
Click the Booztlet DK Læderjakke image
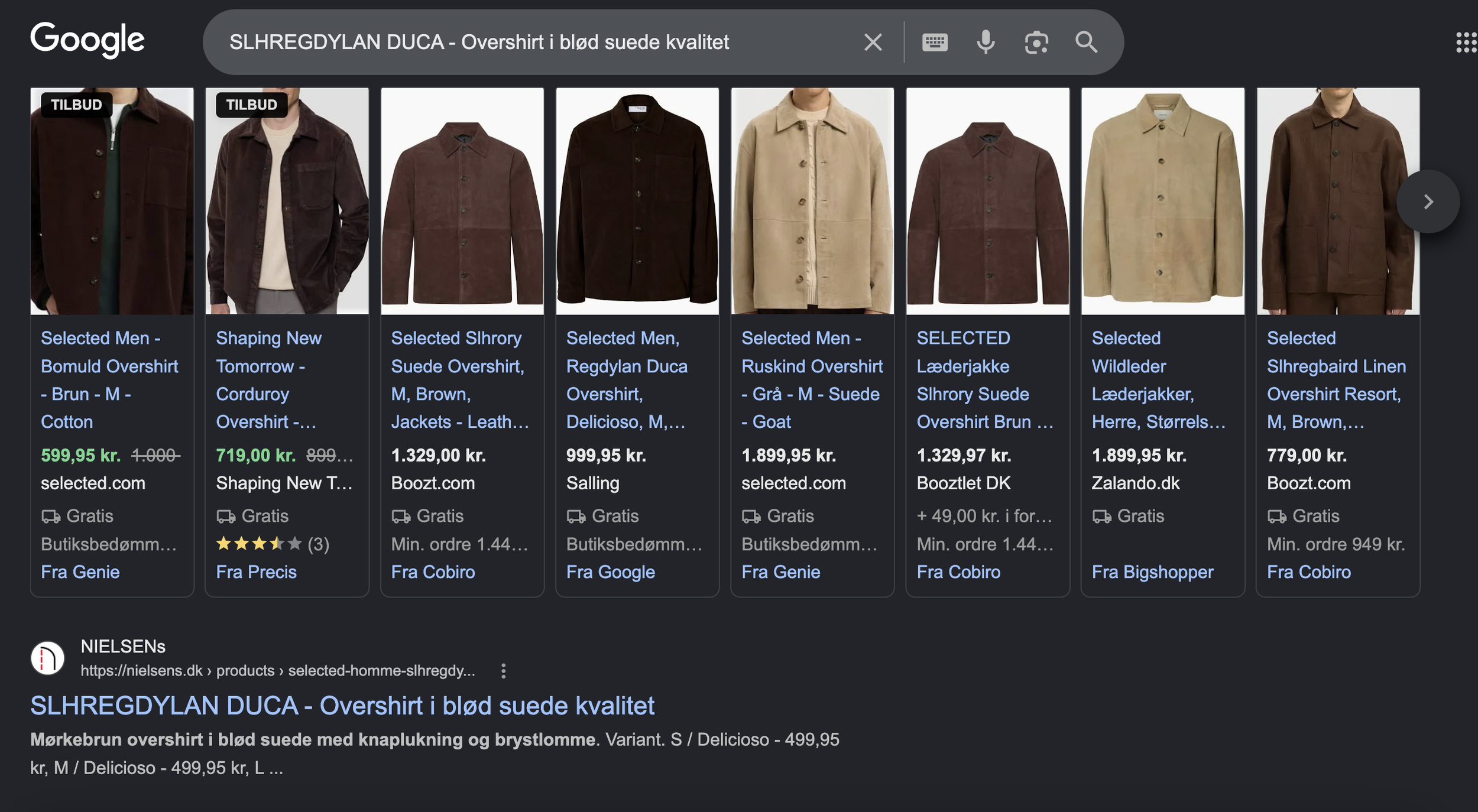pos(988,201)
